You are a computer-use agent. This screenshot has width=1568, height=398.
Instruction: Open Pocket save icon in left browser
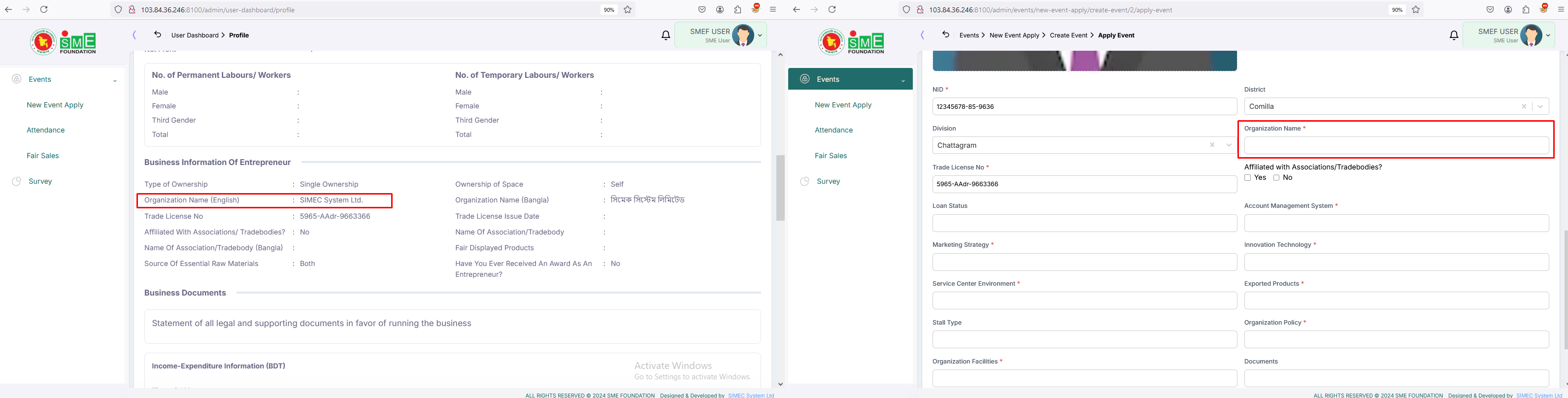pyautogui.click(x=702, y=10)
